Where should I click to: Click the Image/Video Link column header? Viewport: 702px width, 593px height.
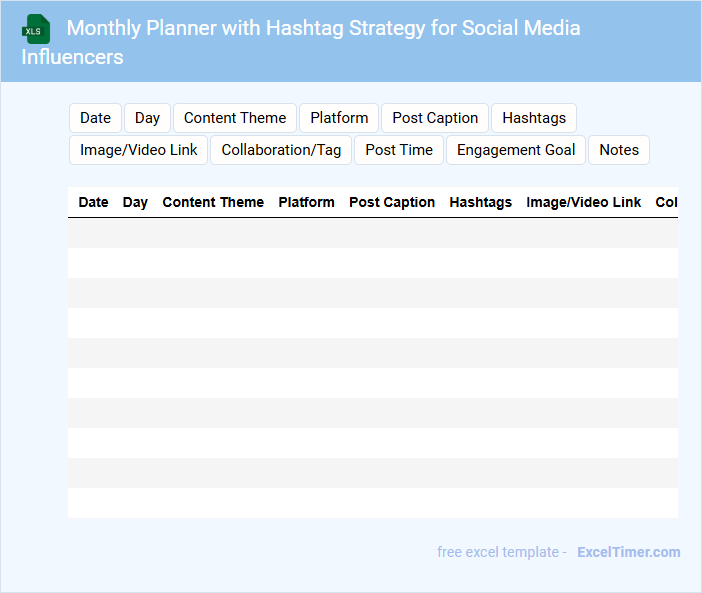tap(584, 202)
